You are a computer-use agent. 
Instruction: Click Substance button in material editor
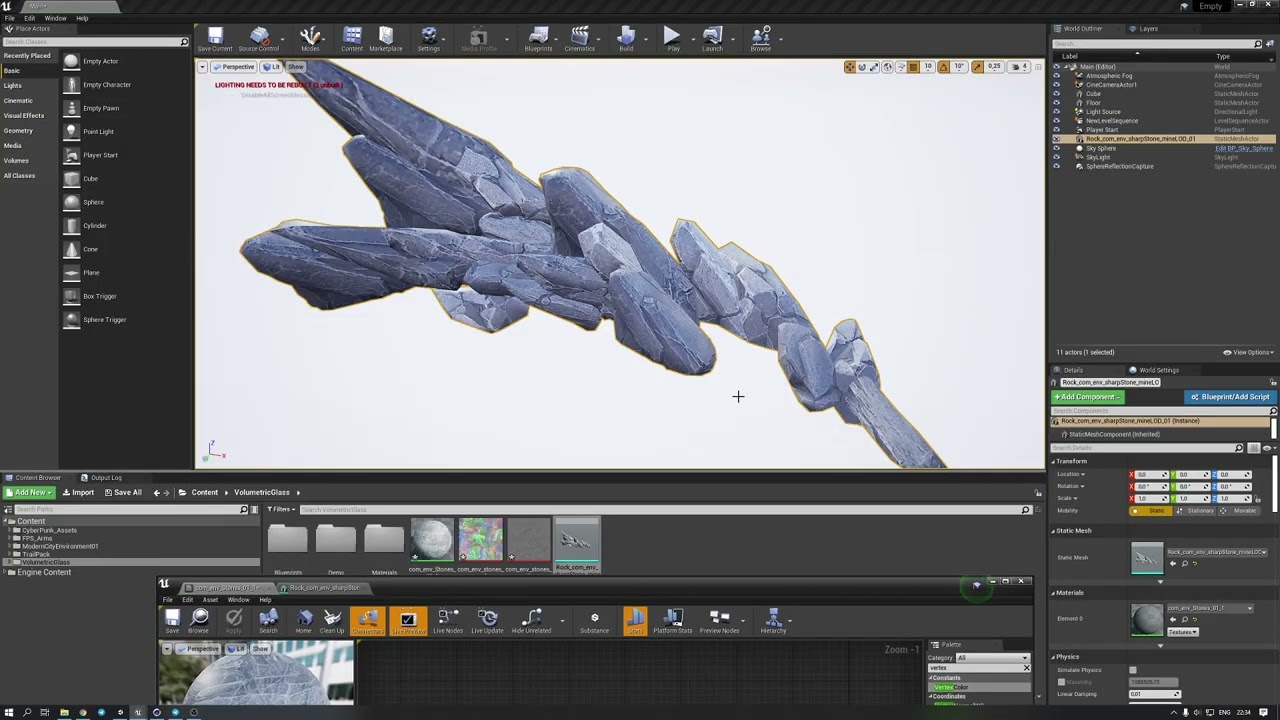coord(594,621)
